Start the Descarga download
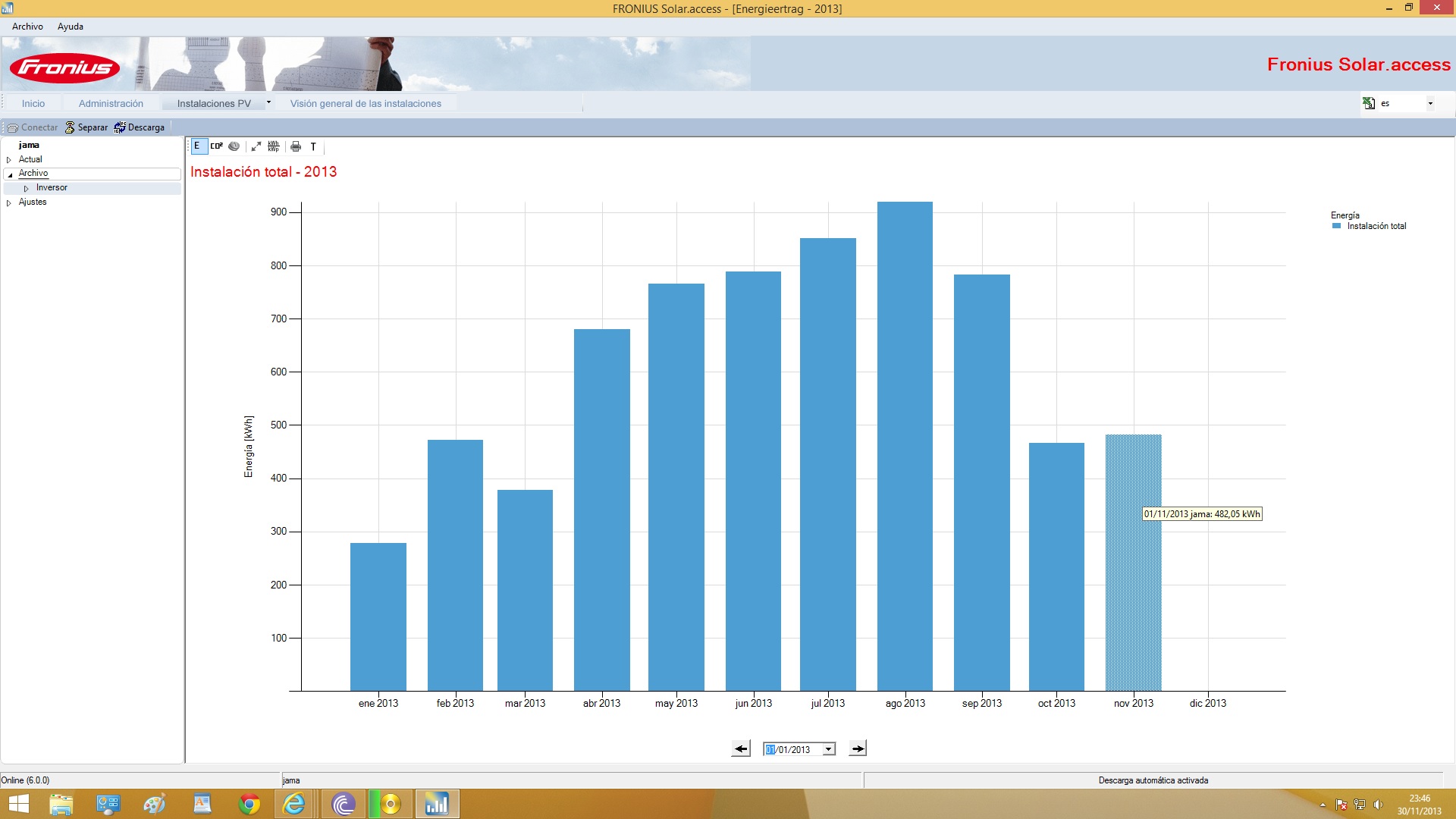Viewport: 1456px width, 819px height. (x=140, y=127)
